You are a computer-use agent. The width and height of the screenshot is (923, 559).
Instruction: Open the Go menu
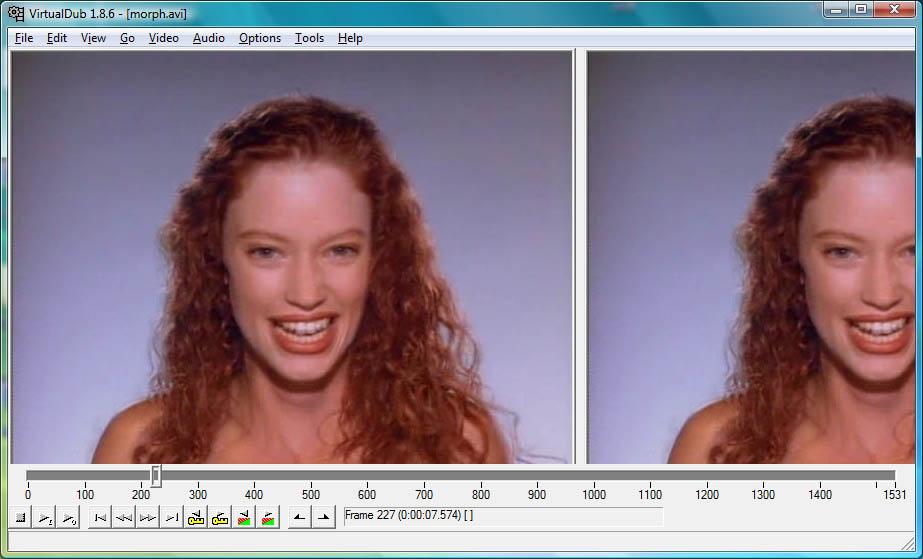(127, 38)
